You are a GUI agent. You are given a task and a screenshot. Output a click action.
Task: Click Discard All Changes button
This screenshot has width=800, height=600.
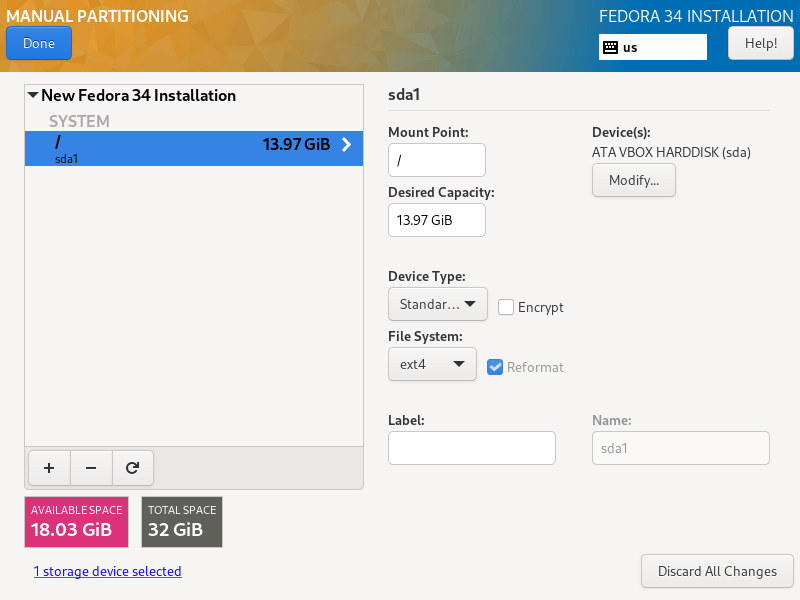point(717,571)
